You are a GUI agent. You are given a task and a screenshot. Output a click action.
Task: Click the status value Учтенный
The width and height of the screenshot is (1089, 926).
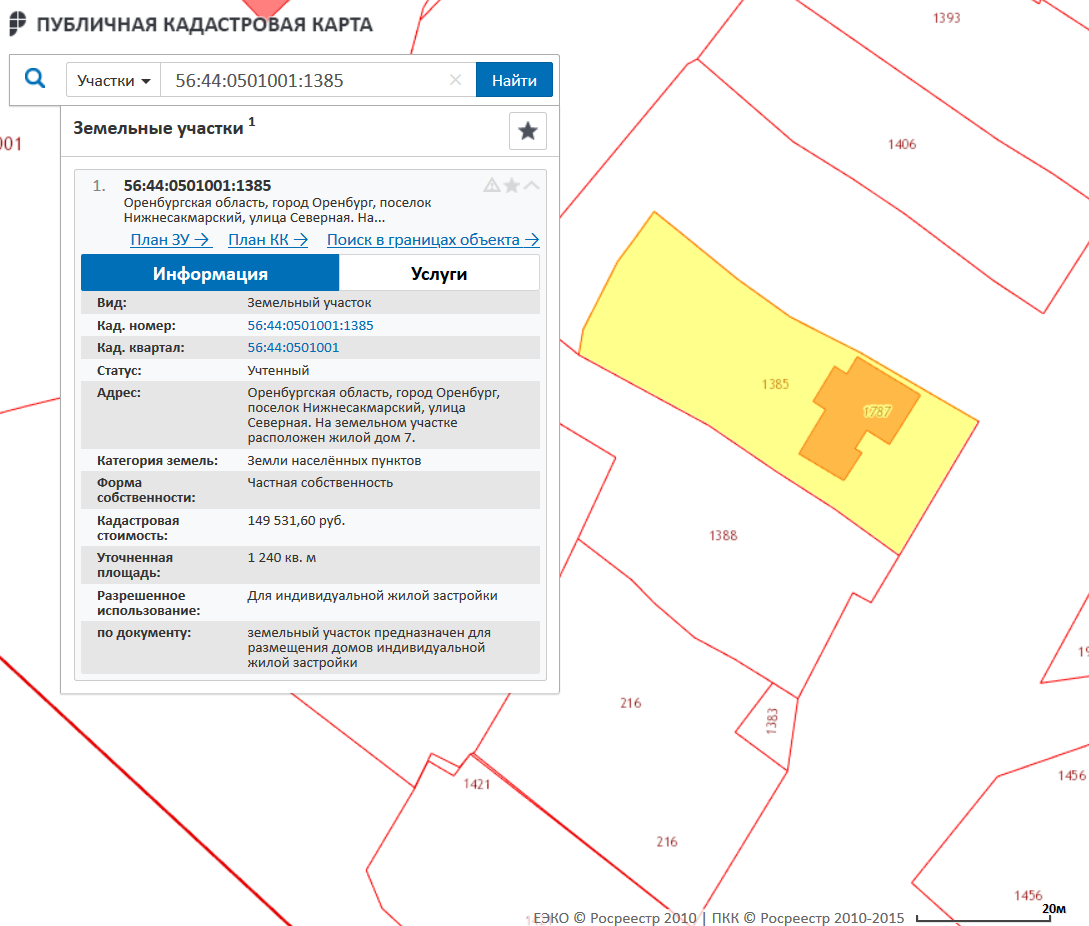278,370
